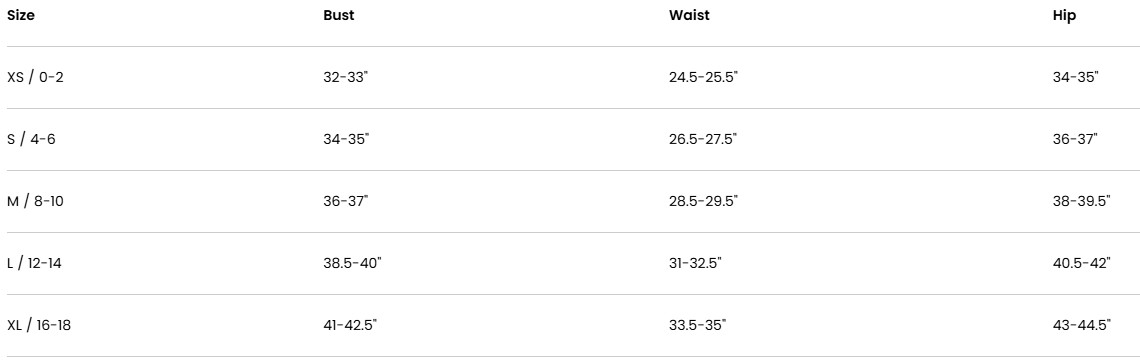The image size is (1140, 363).
Task: Click the 32-33" bust measurement
Action: coord(346,77)
